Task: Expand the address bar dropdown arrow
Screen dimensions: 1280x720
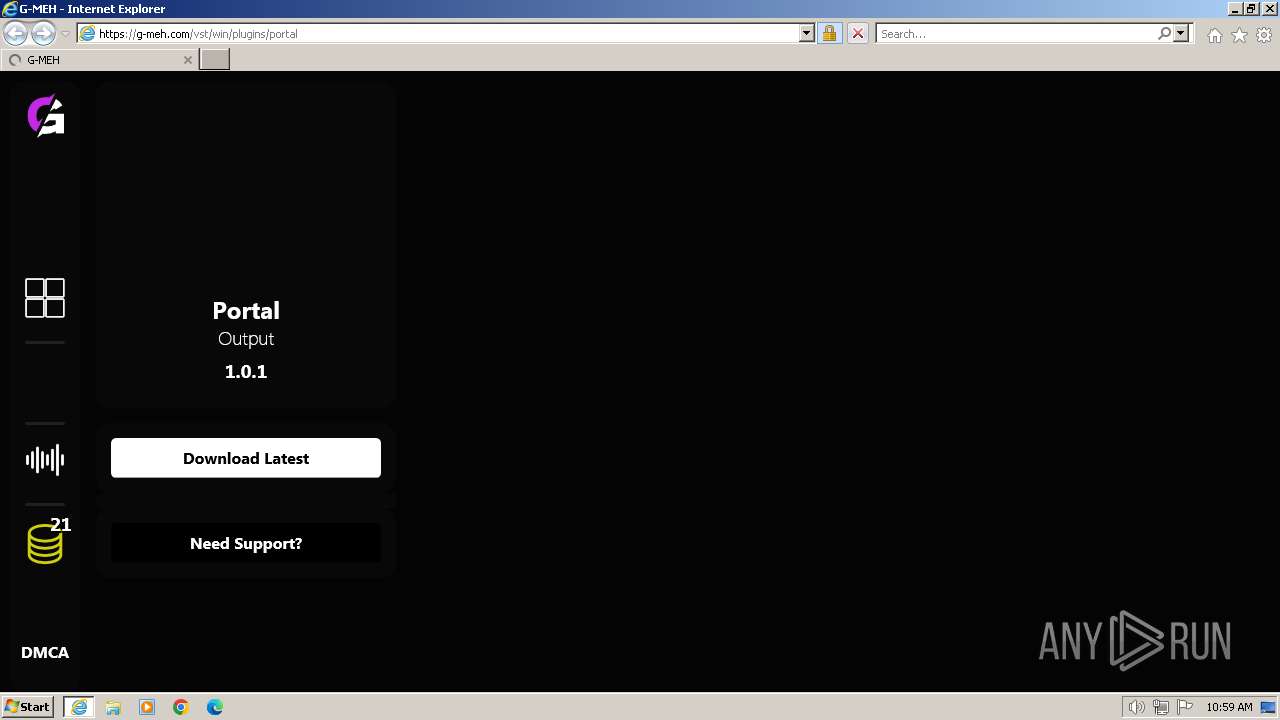Action: (807, 33)
